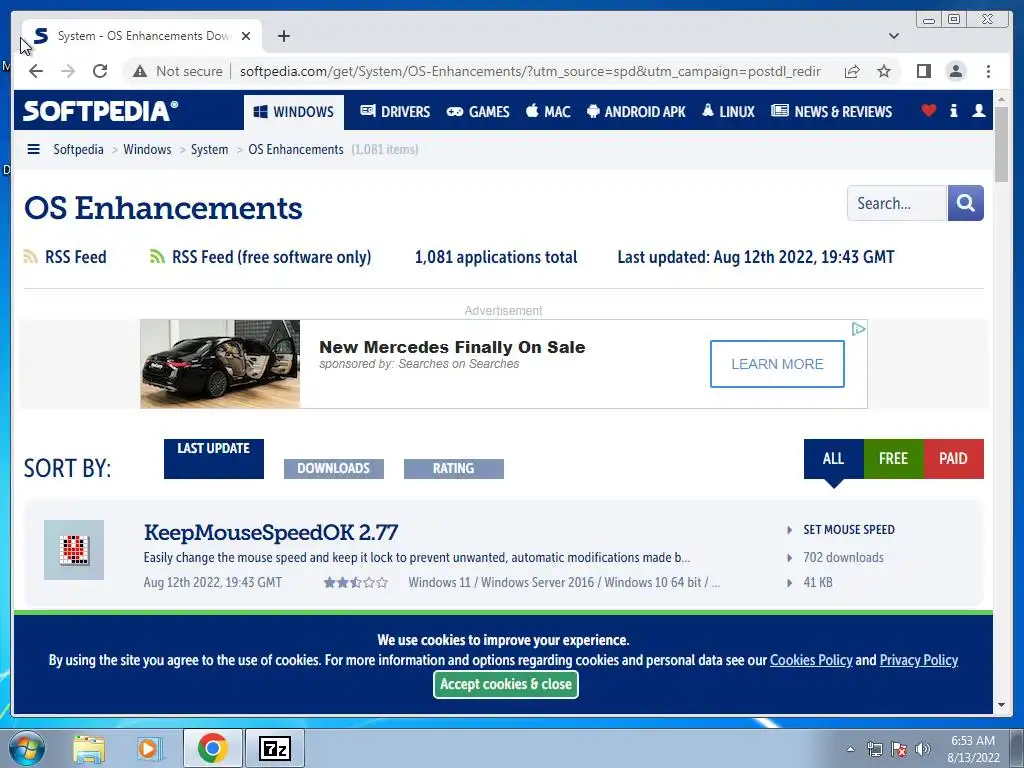Image resolution: width=1024 pixels, height=768 pixels.
Task: Accept cookies & close banner
Action: click(x=506, y=684)
